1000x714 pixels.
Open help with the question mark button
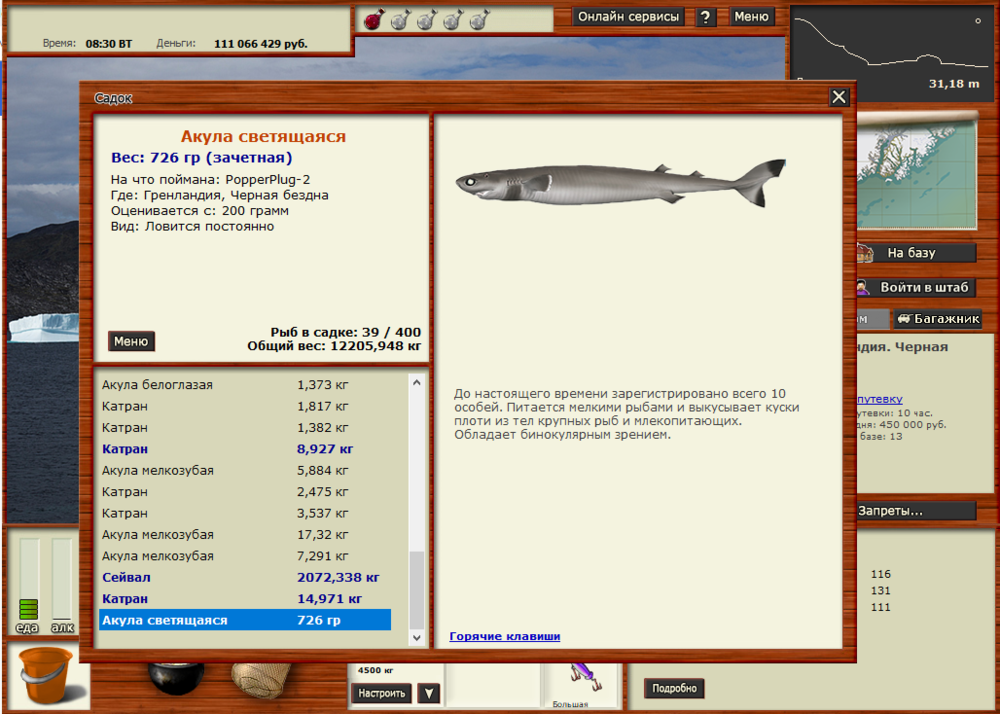click(x=706, y=17)
